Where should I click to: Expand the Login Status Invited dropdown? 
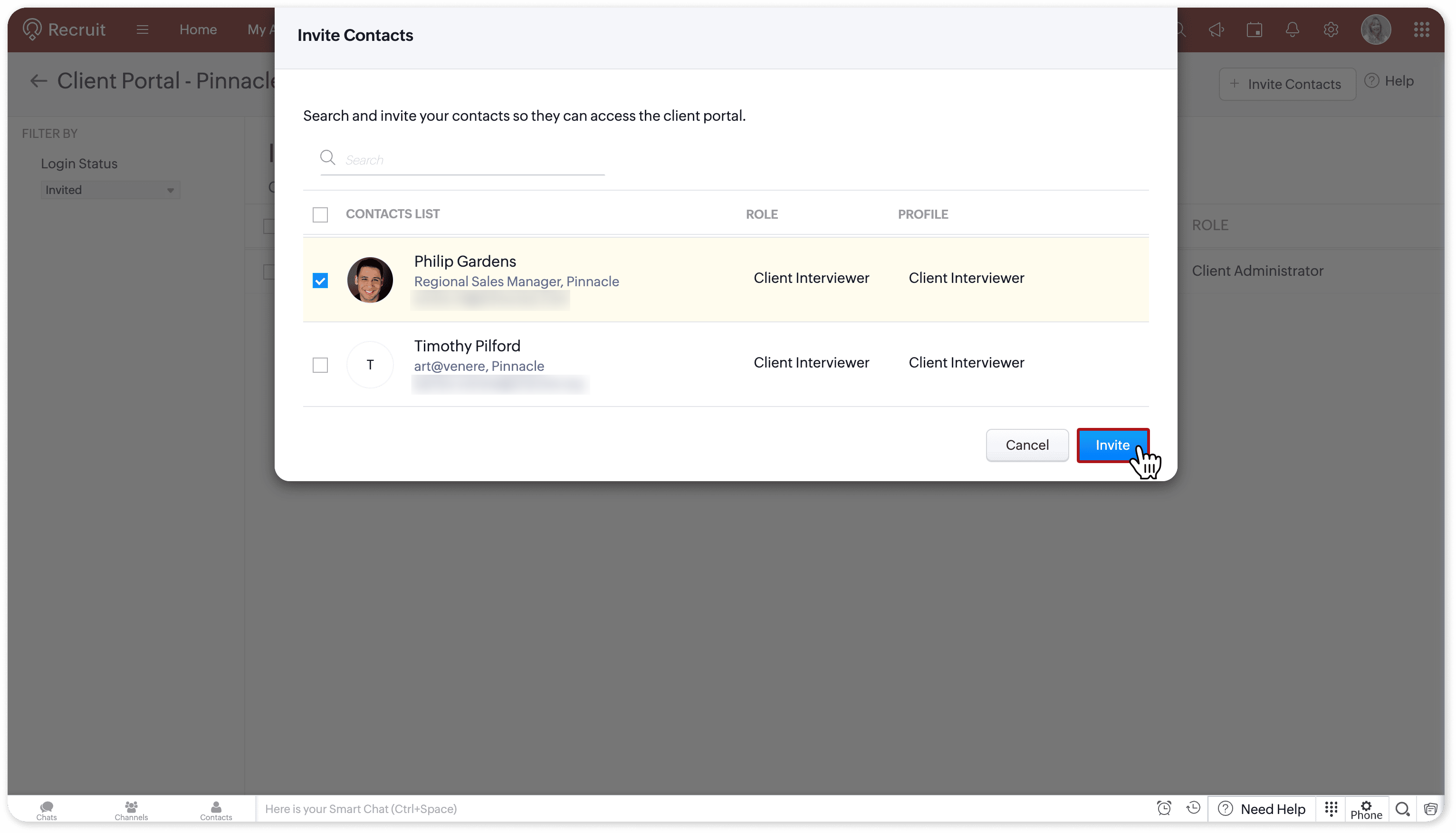(110, 190)
